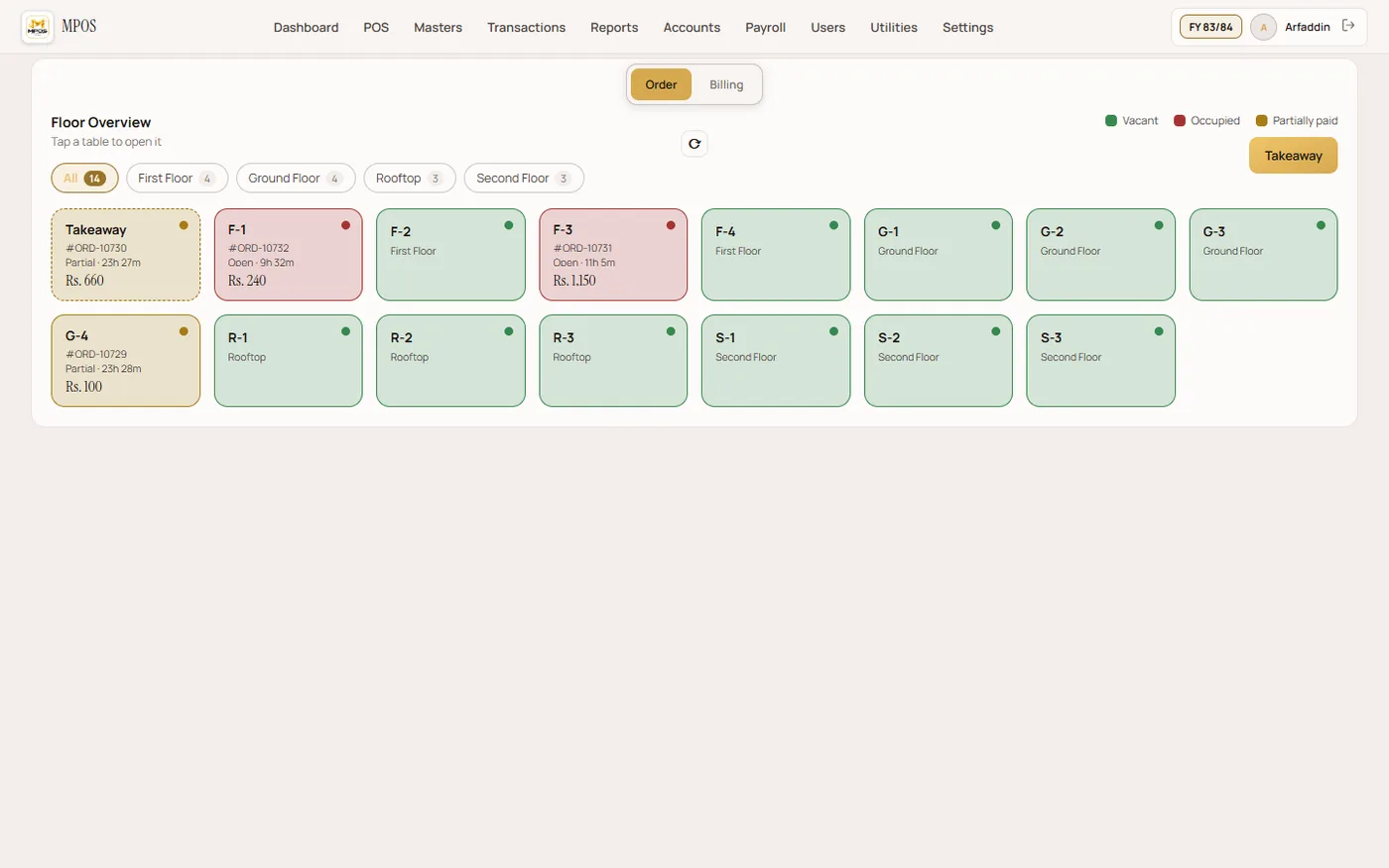The width and height of the screenshot is (1389, 868).
Task: Filter tables by Rooftop
Action: click(410, 179)
